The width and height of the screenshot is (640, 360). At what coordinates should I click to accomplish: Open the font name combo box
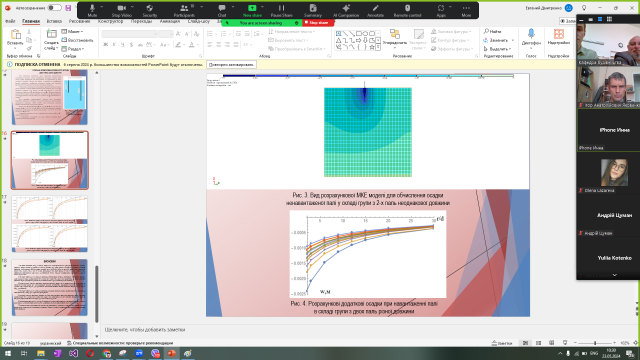click(129, 34)
